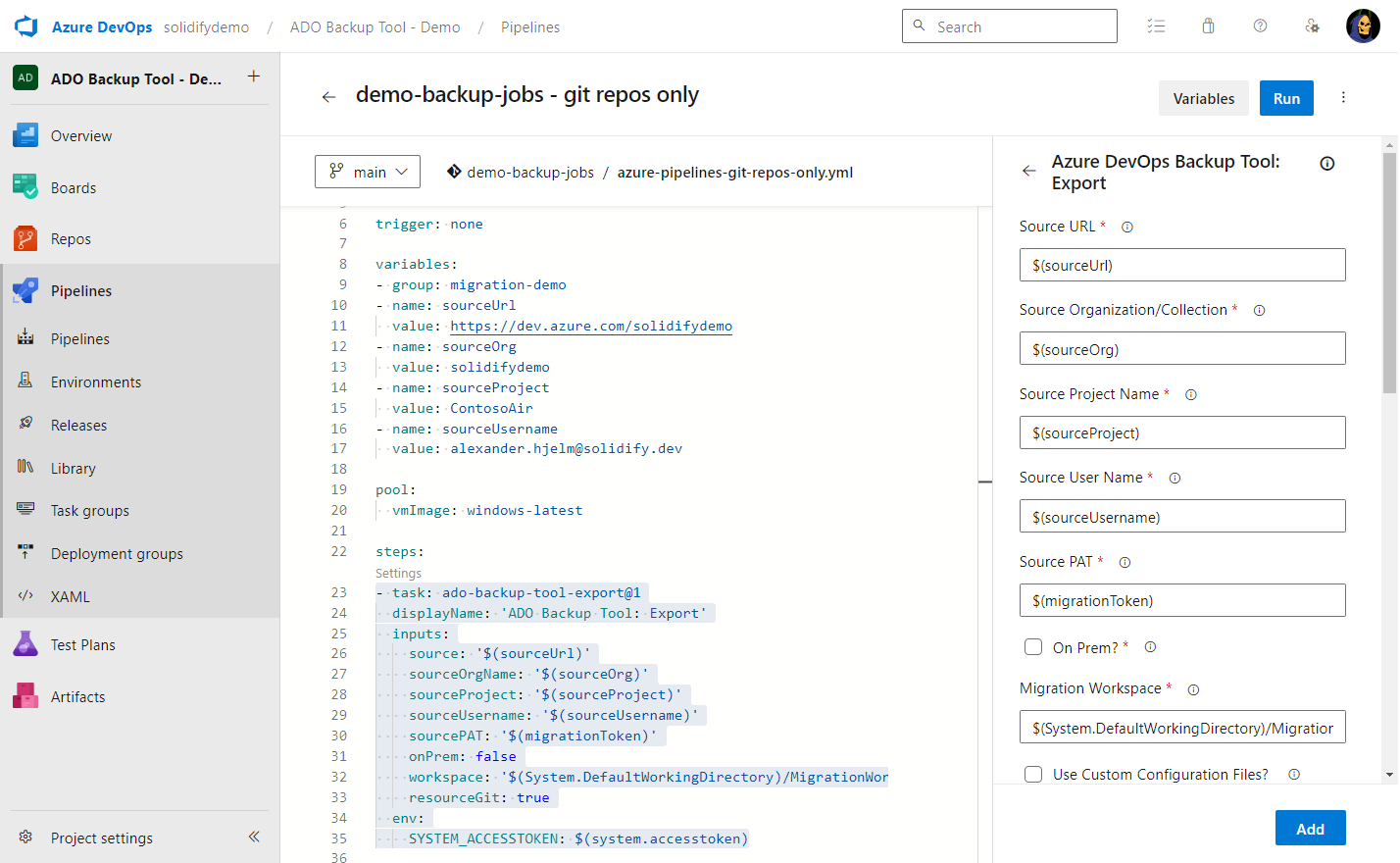Image resolution: width=1400 pixels, height=863 pixels.
Task: Click info icon beside Migration Workspace
Action: click(x=1193, y=689)
